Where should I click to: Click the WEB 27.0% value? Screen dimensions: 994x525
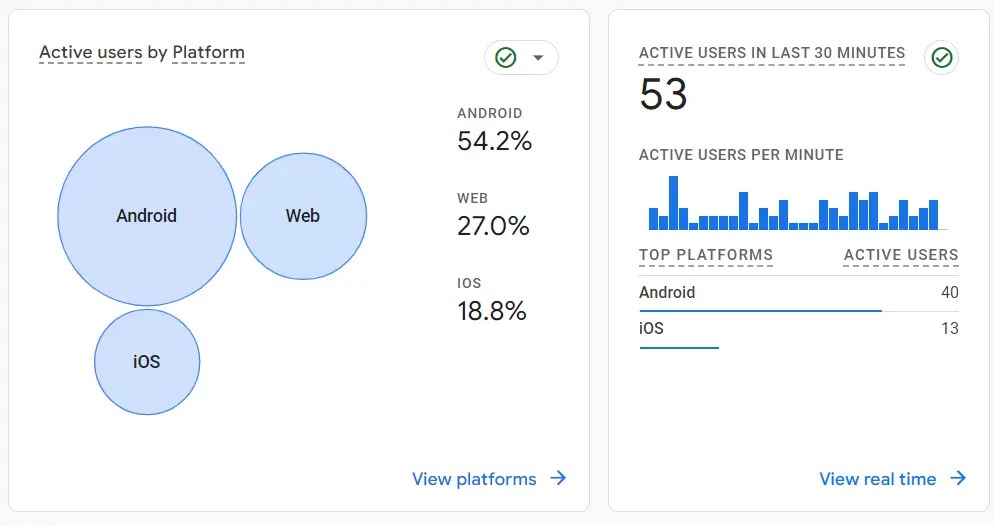point(493,226)
